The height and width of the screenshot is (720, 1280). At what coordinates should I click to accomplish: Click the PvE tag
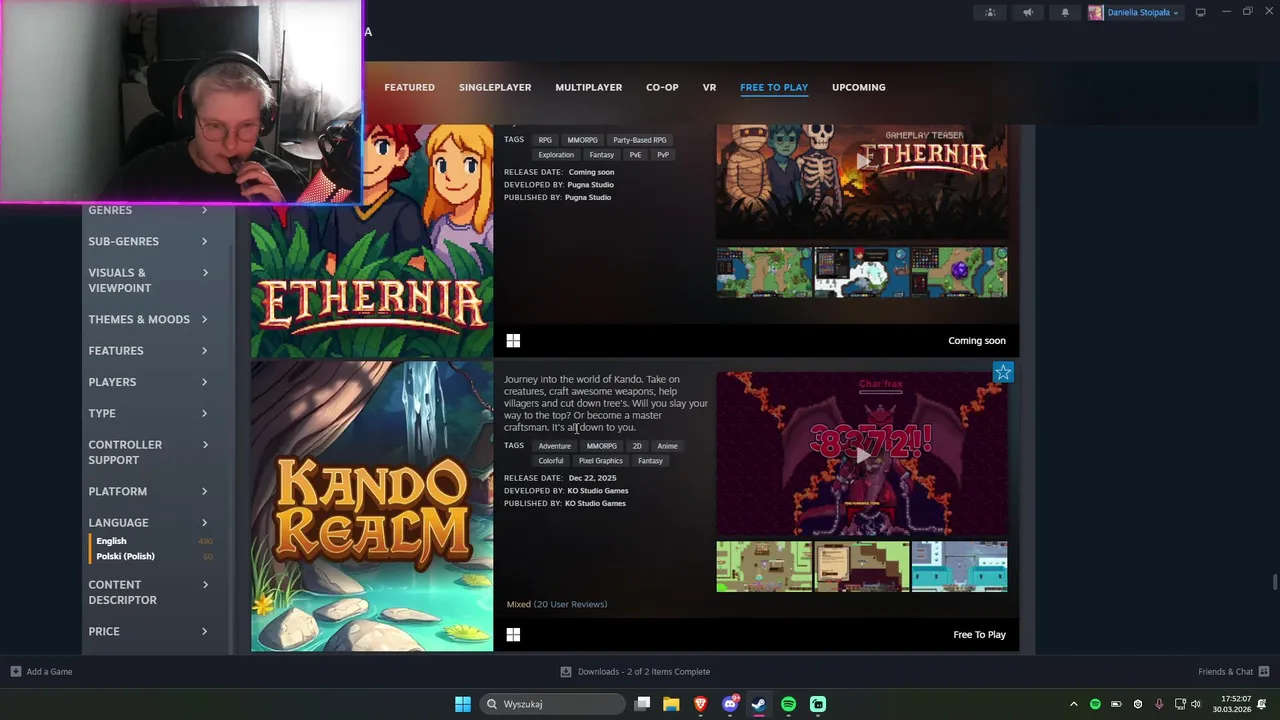(x=635, y=155)
